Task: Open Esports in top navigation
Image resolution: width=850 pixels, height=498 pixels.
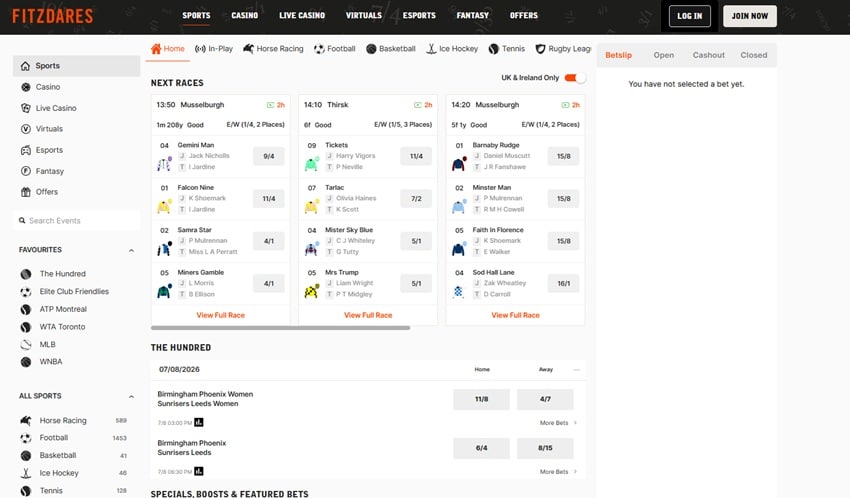Action: click(x=419, y=16)
